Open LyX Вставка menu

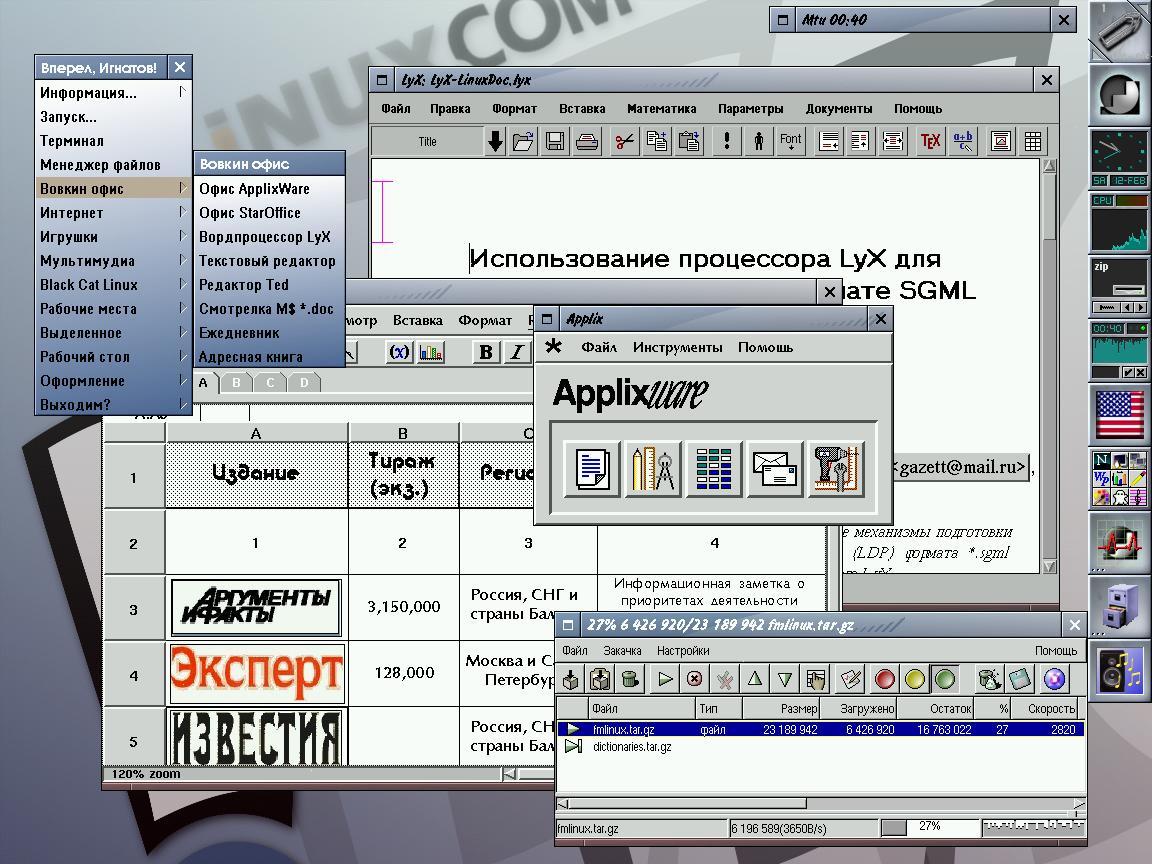point(582,108)
